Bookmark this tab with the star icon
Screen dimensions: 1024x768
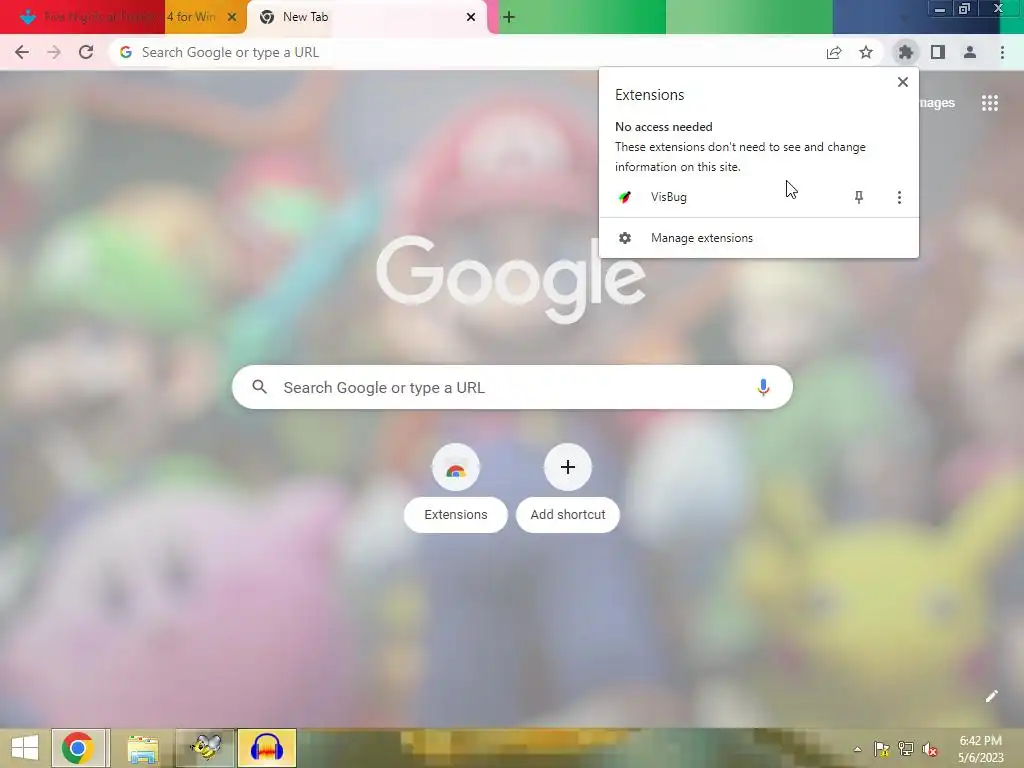click(866, 52)
